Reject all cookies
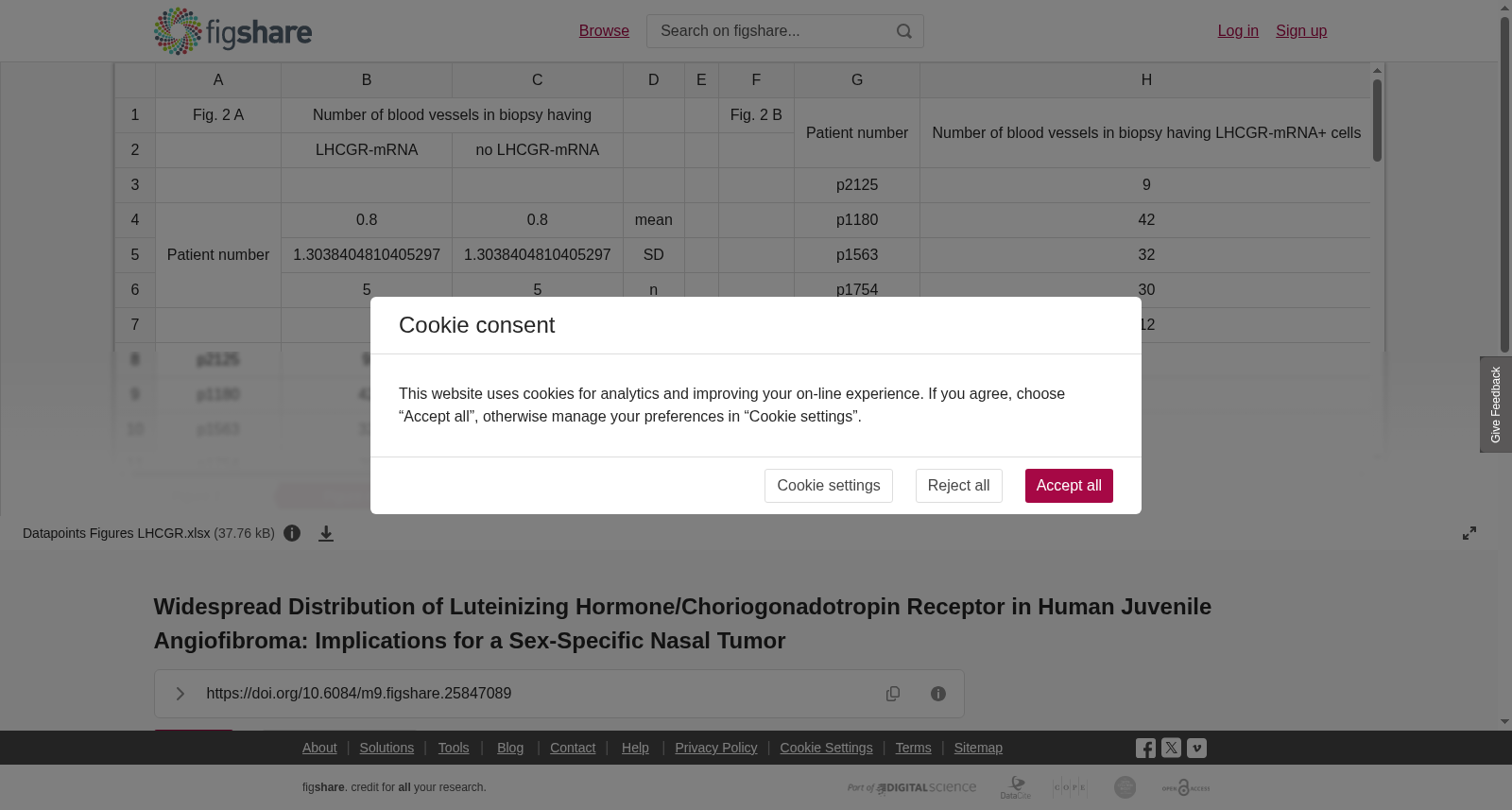The width and height of the screenshot is (1512, 810). pyautogui.click(x=958, y=486)
